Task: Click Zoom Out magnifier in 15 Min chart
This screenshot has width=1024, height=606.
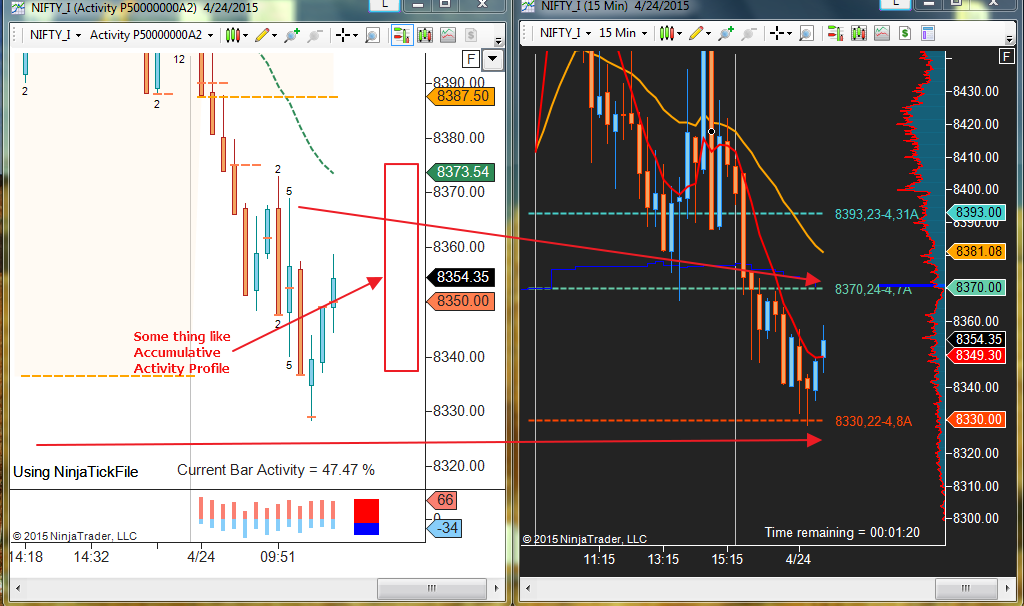Action: 749,33
